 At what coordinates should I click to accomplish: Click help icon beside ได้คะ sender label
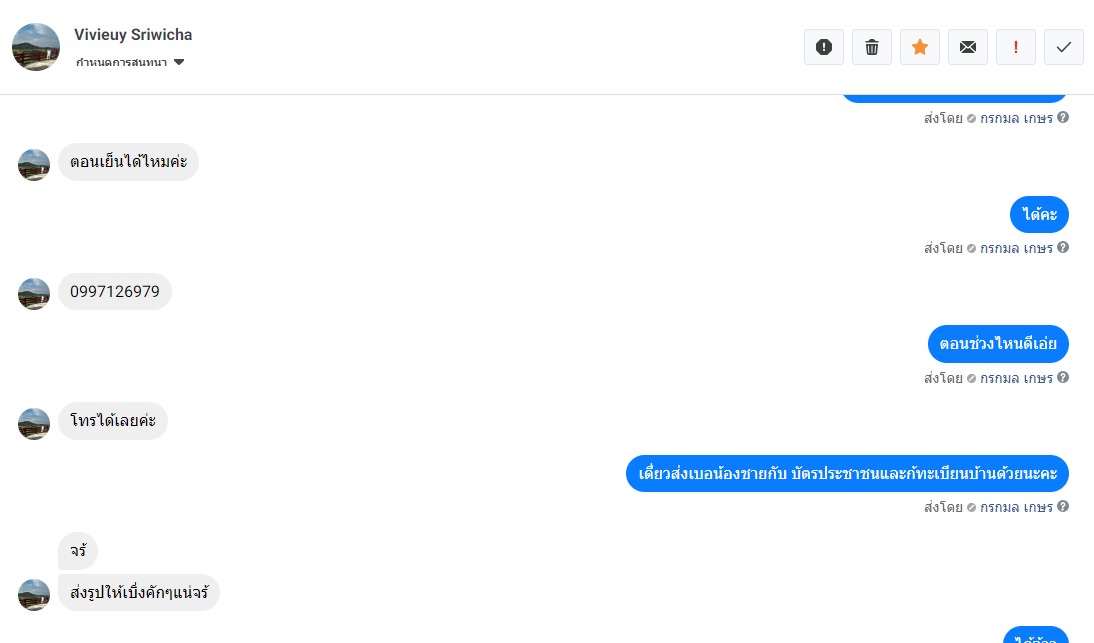tap(1063, 248)
